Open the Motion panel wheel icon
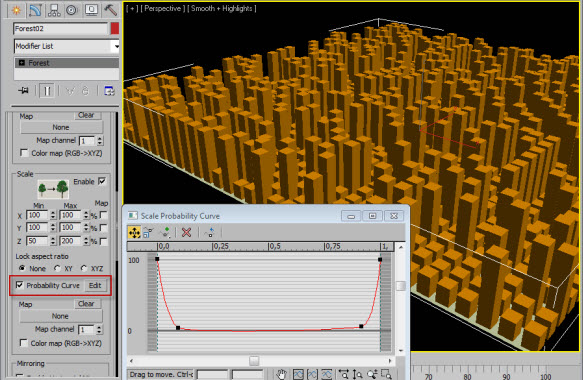583x380 pixels. (x=71, y=10)
